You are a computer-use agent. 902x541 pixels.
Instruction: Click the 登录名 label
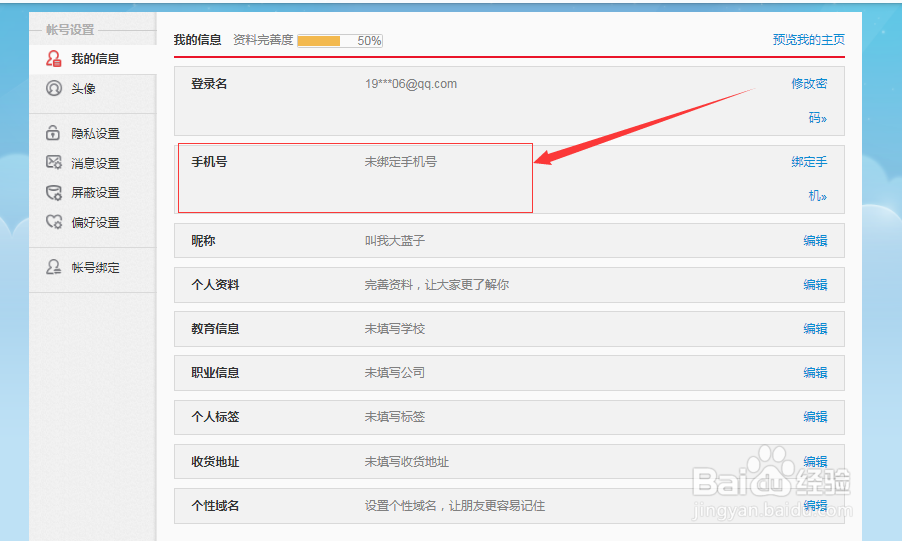pyautogui.click(x=209, y=84)
